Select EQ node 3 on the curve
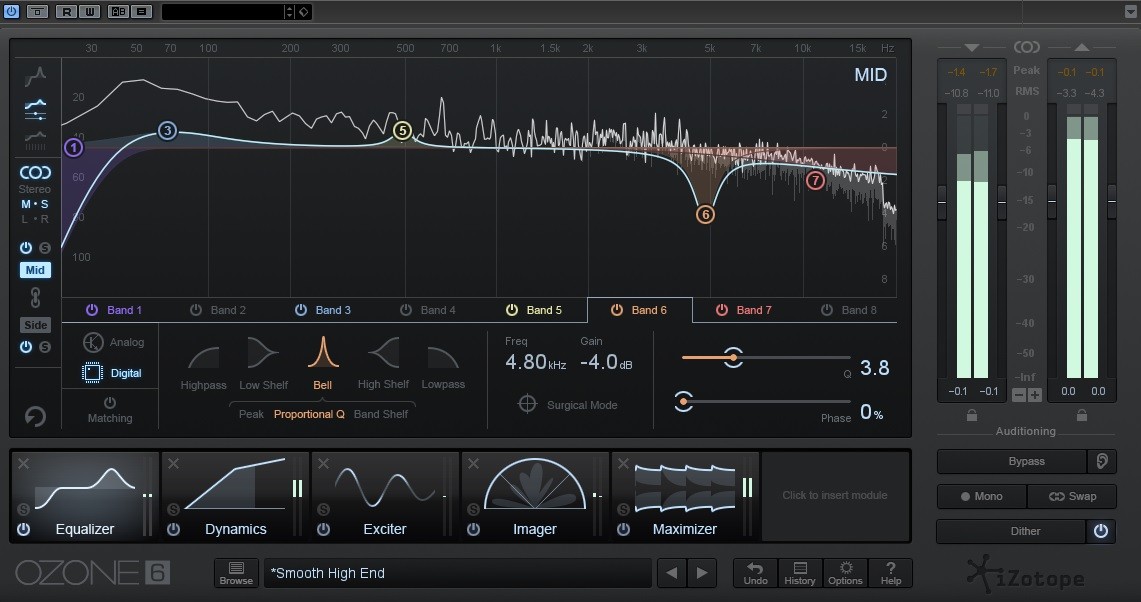The width and height of the screenshot is (1141, 602). (x=167, y=131)
